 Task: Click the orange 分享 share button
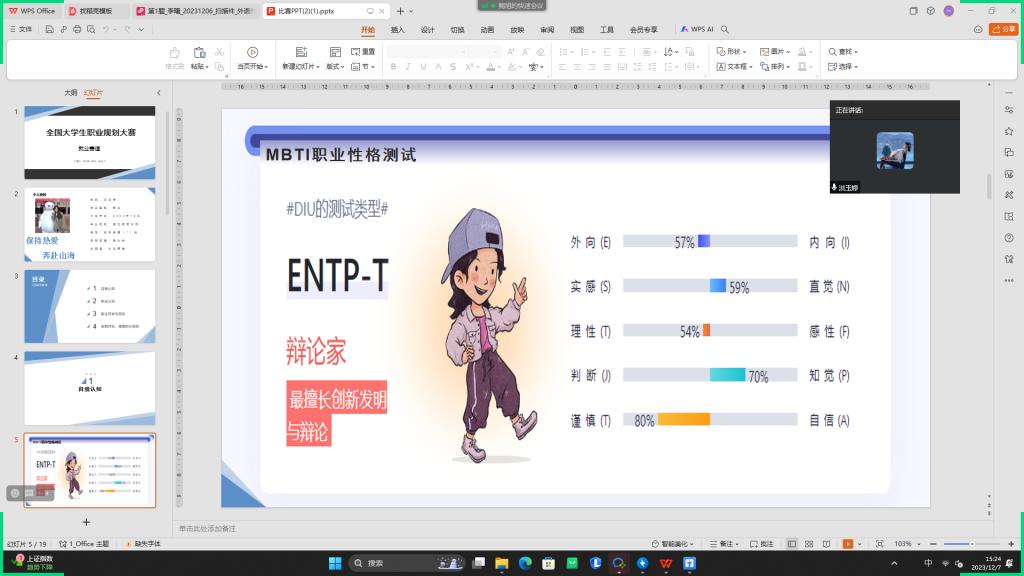[x=1002, y=29]
